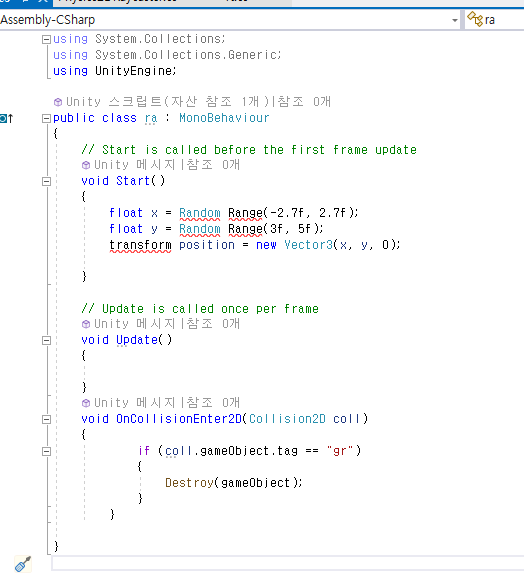The image size is (524, 585).
Task: Click the Unity icon above OnCollisionEnter2D
Action: (x=86, y=403)
